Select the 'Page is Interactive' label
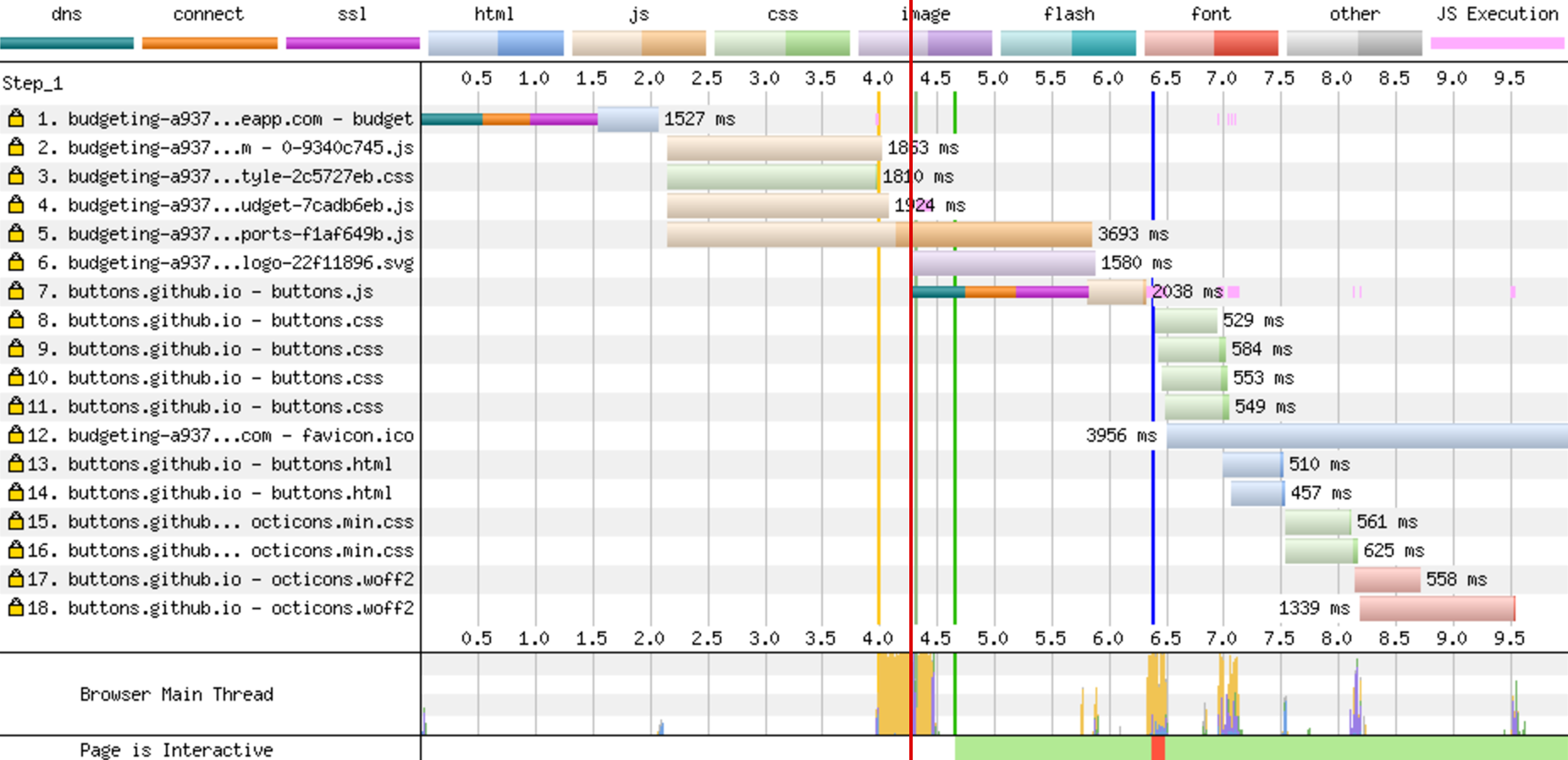Screen dimensions: 1568x760 (176, 750)
